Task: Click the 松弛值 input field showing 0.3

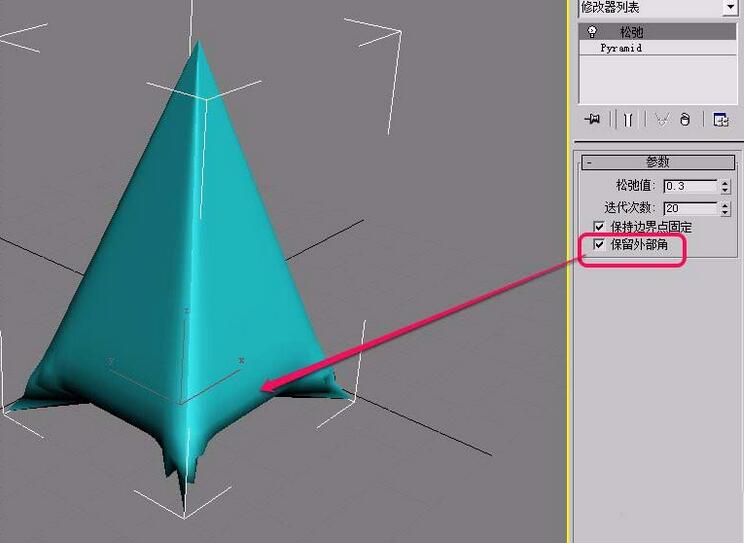Action: coord(690,186)
